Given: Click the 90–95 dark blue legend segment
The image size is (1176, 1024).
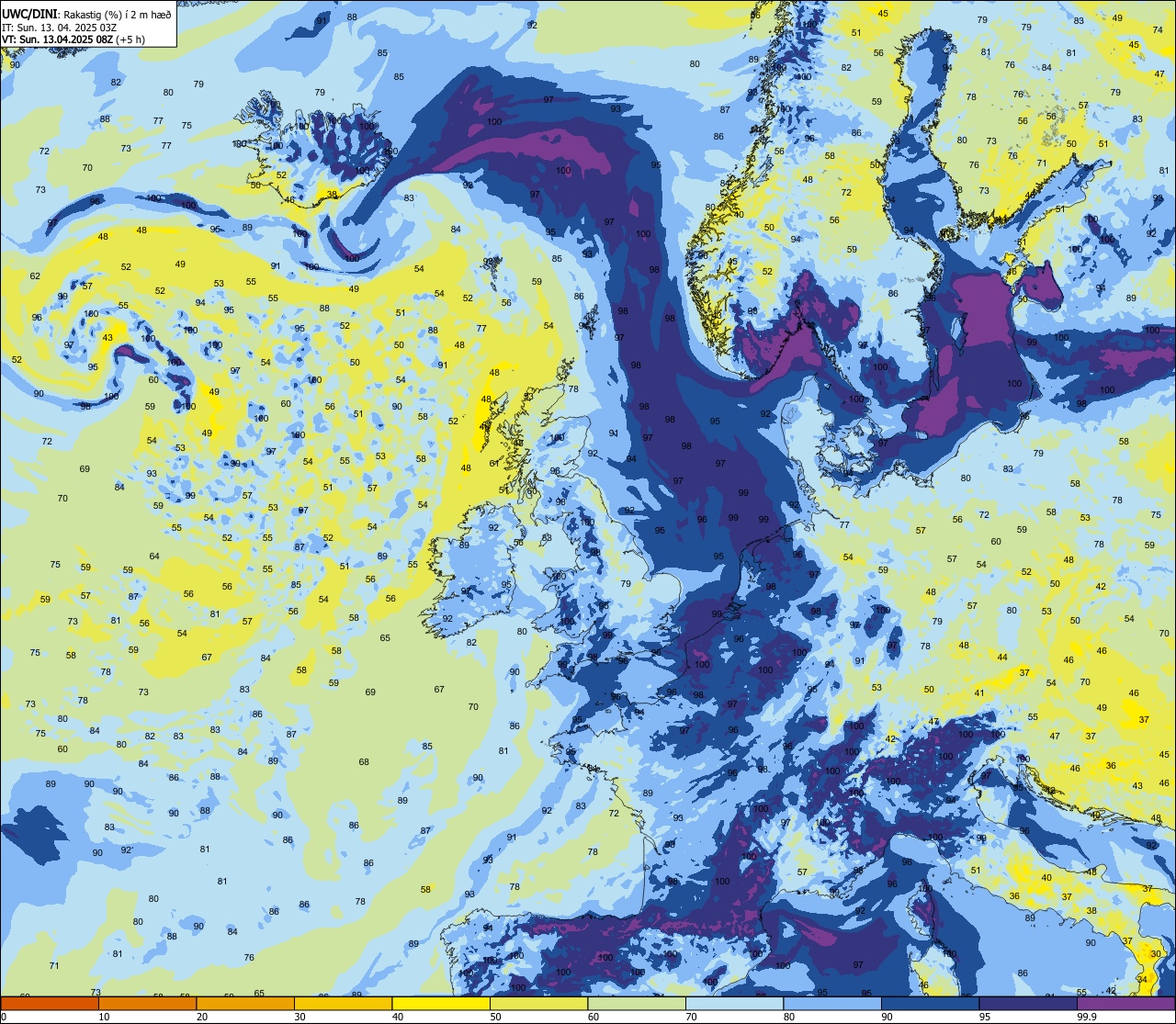Looking at the screenshot, I should (x=931, y=1003).
